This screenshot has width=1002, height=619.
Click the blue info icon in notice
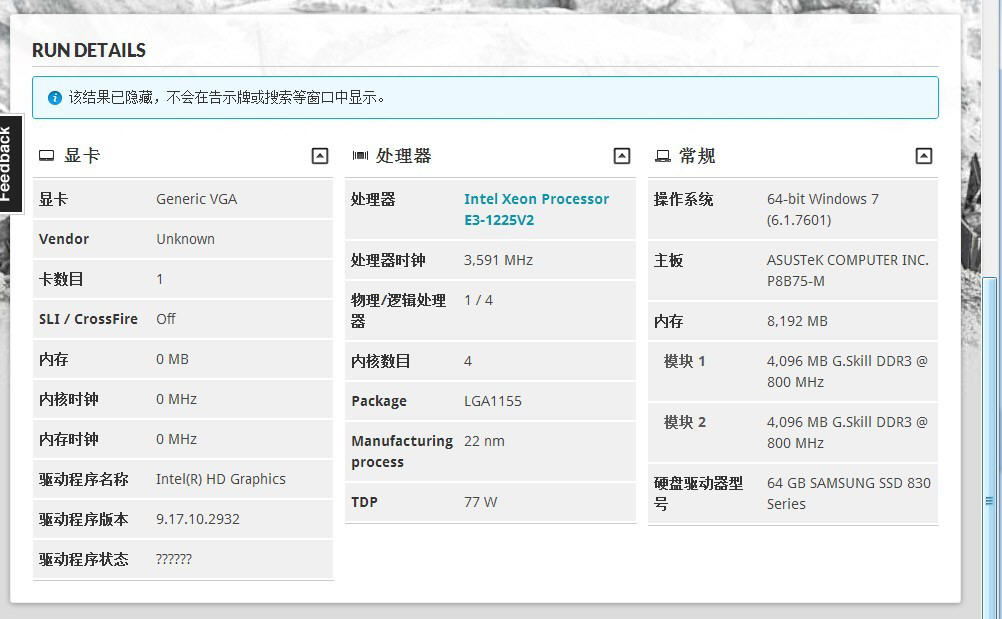(55, 98)
